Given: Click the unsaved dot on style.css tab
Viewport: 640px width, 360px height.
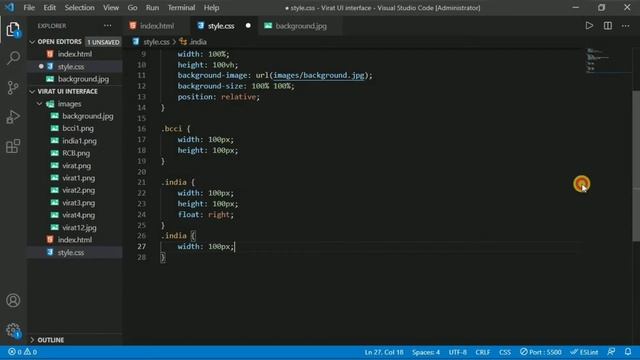Looking at the screenshot, I should click(x=248, y=26).
